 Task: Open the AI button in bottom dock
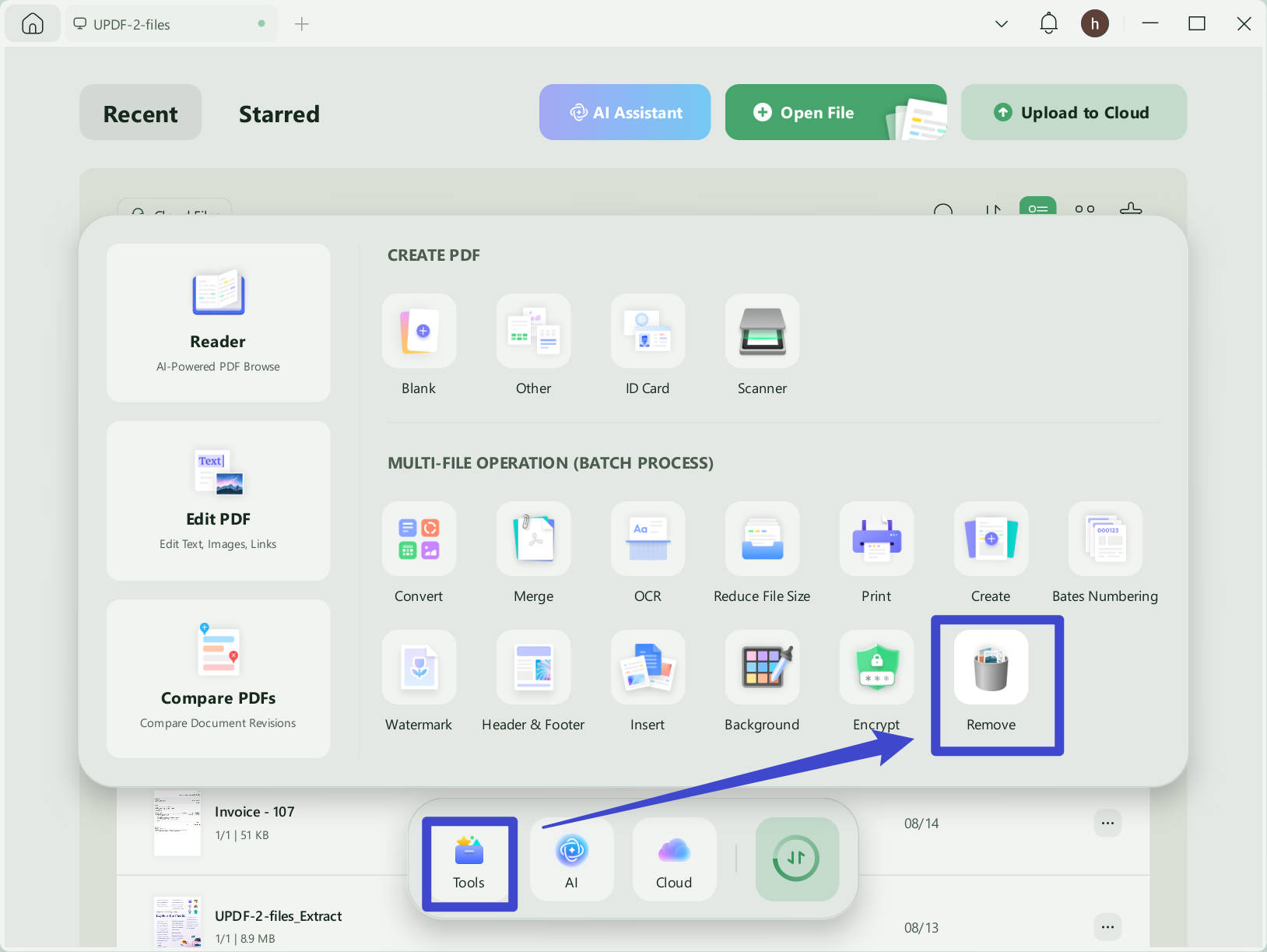pyautogui.click(x=571, y=859)
